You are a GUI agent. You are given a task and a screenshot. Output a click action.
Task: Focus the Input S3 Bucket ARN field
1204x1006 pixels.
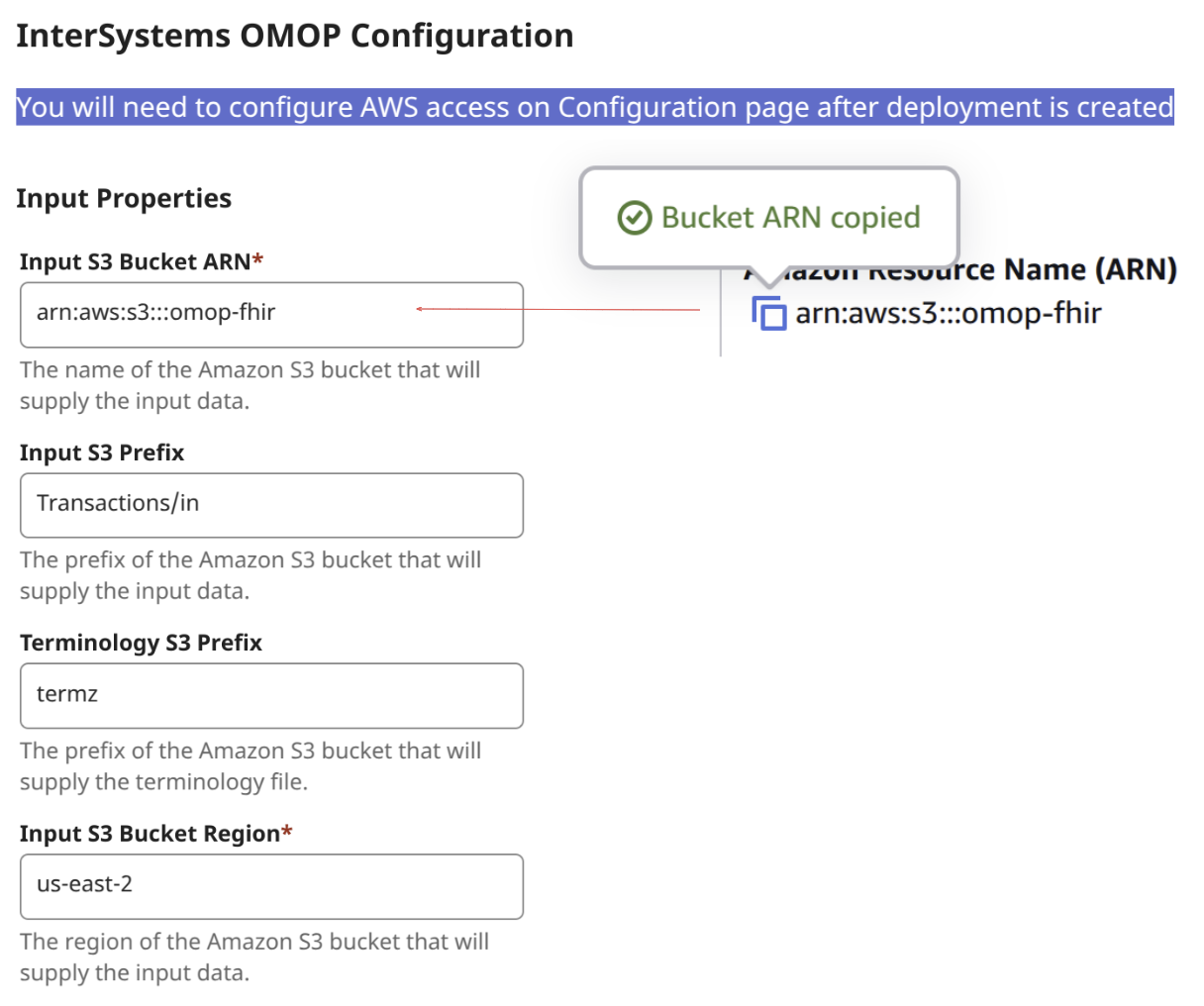[271, 315]
